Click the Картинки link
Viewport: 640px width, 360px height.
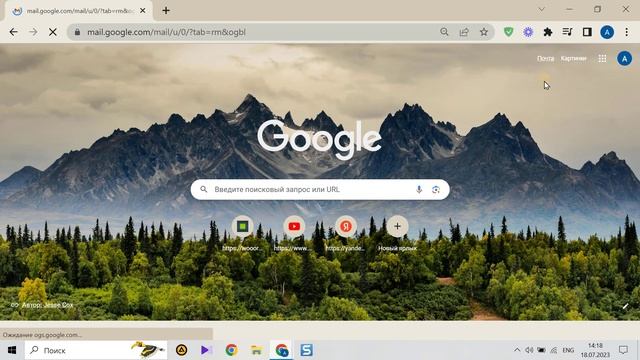[573, 58]
